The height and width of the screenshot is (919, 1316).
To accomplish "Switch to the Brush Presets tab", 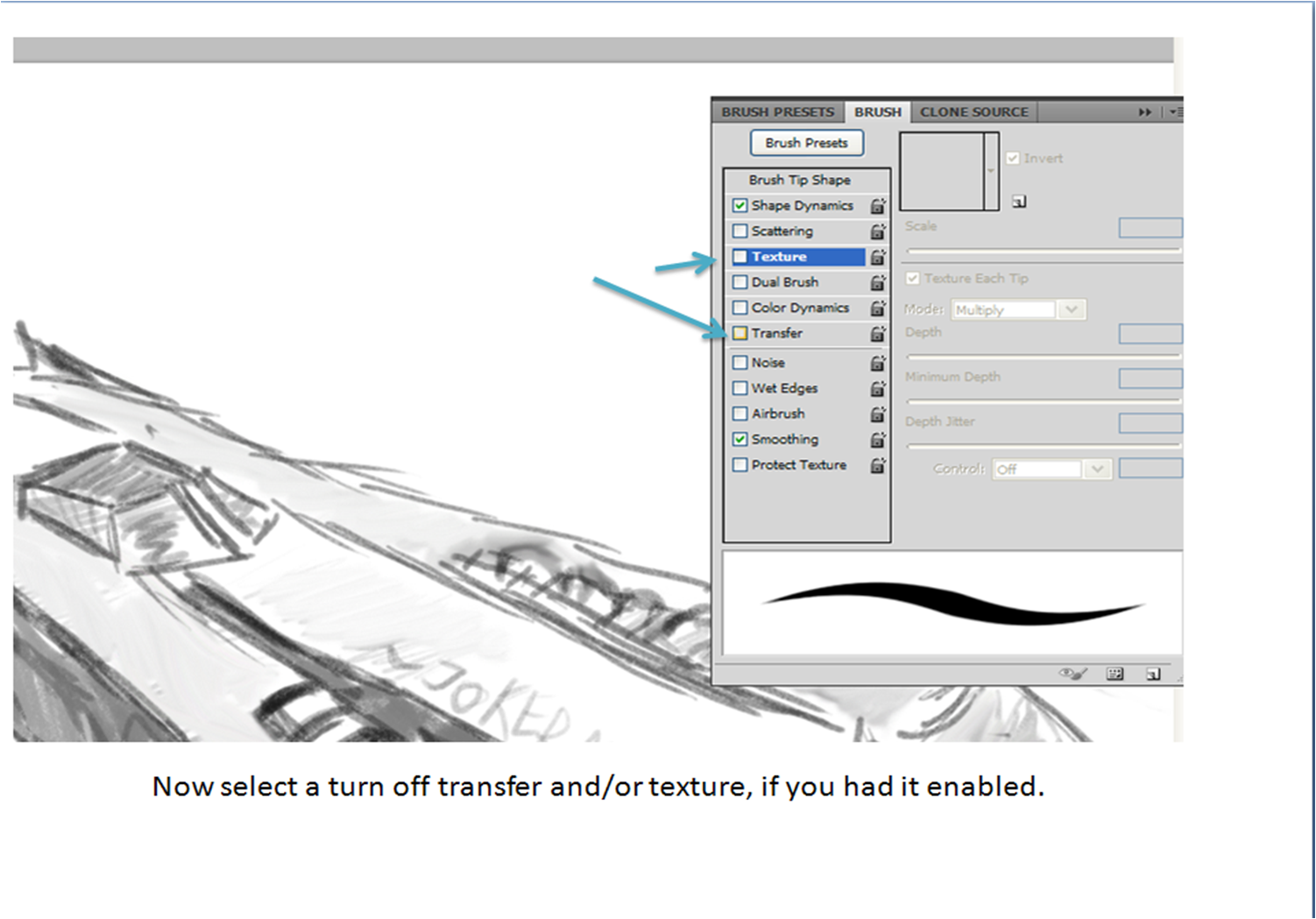I will pyautogui.click(x=777, y=112).
